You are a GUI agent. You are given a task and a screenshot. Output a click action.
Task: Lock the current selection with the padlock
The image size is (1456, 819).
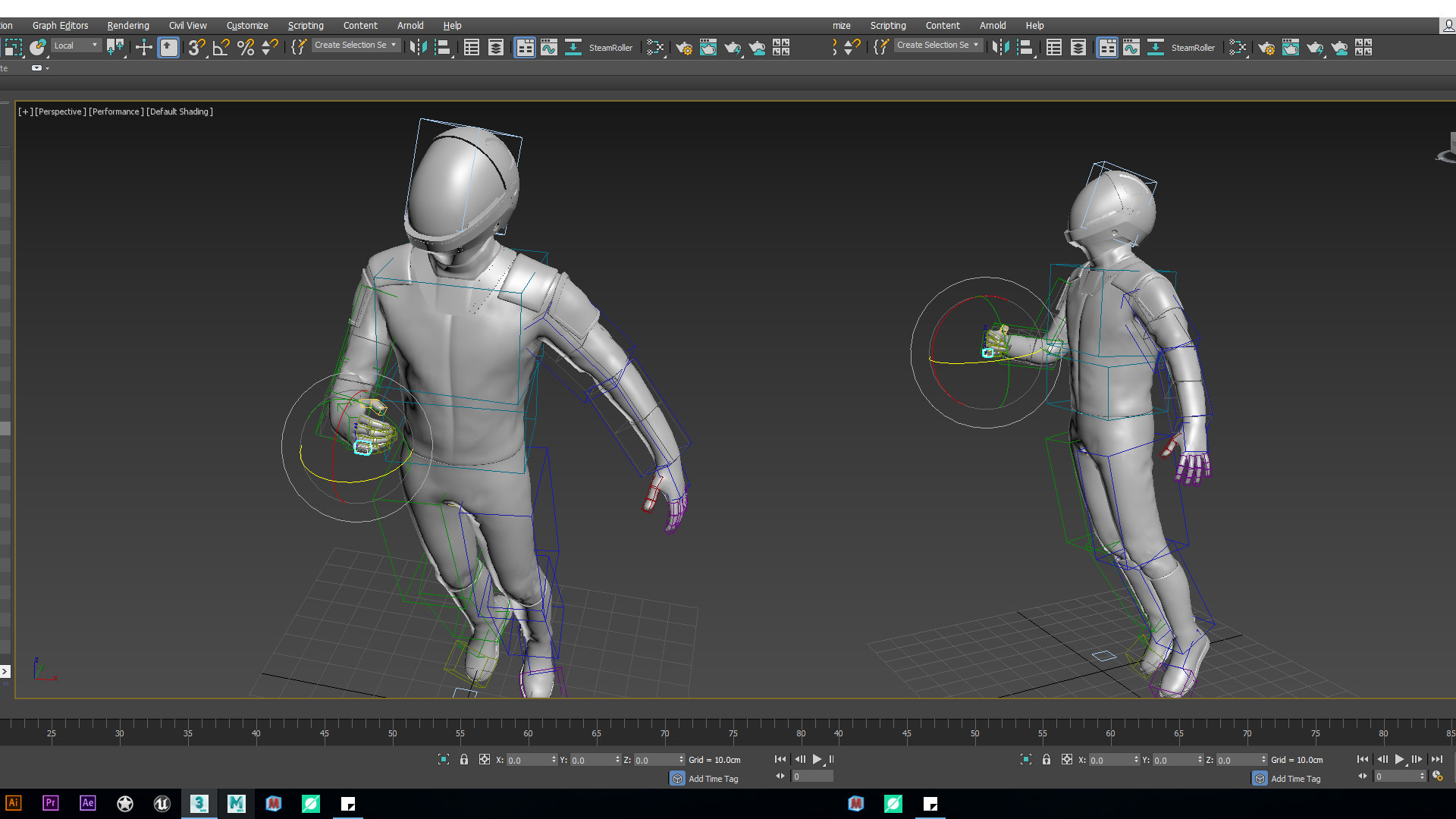pos(464,759)
